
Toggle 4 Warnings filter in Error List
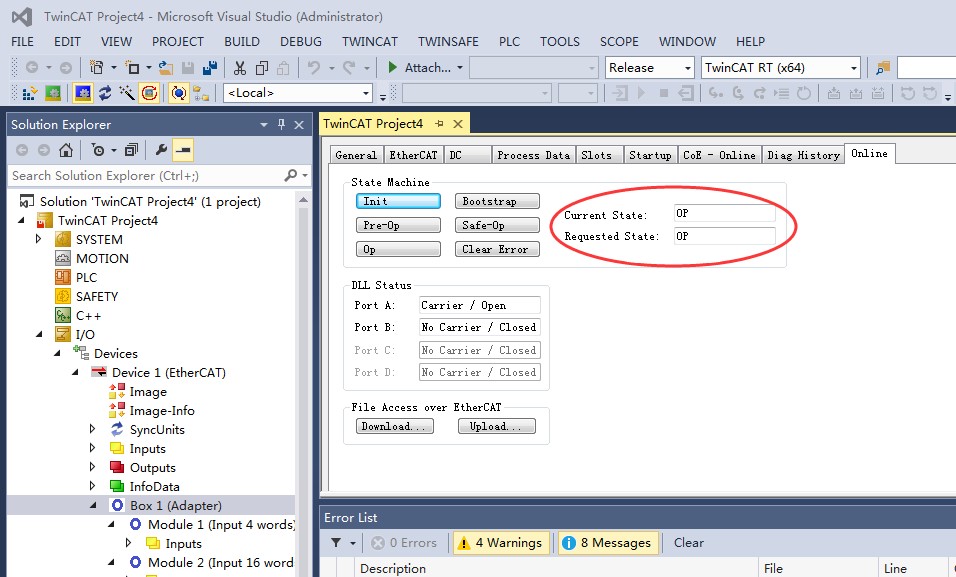[499, 542]
